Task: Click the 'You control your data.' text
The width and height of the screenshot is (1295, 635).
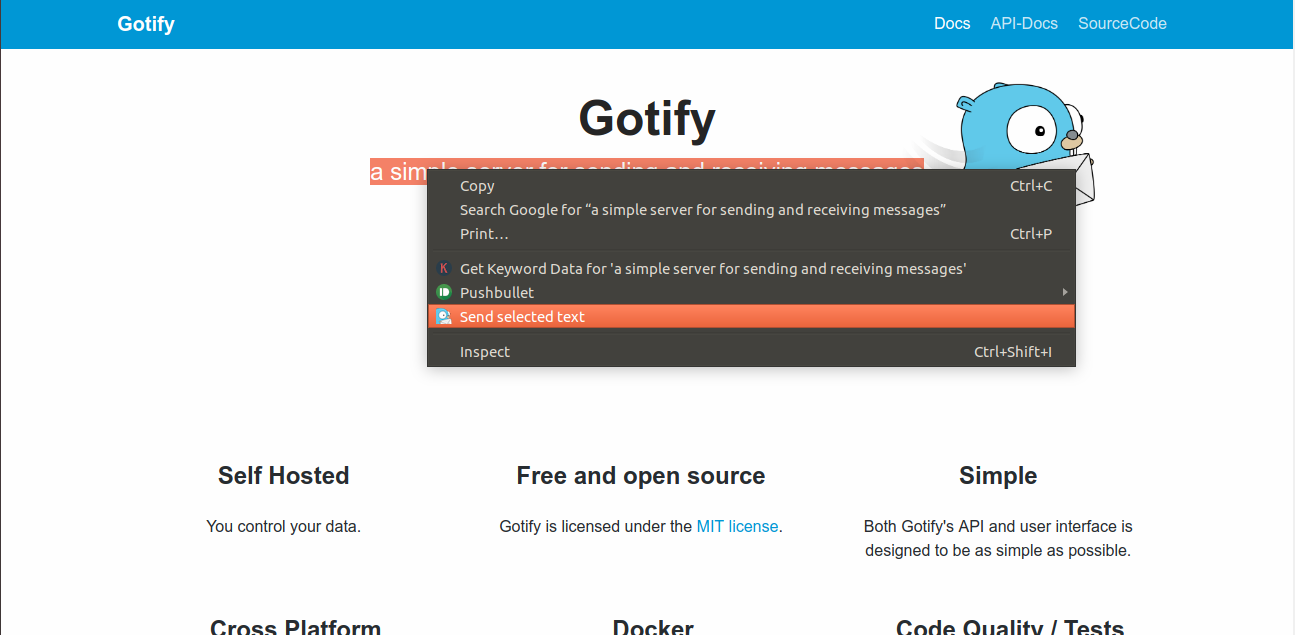Action: click(283, 526)
